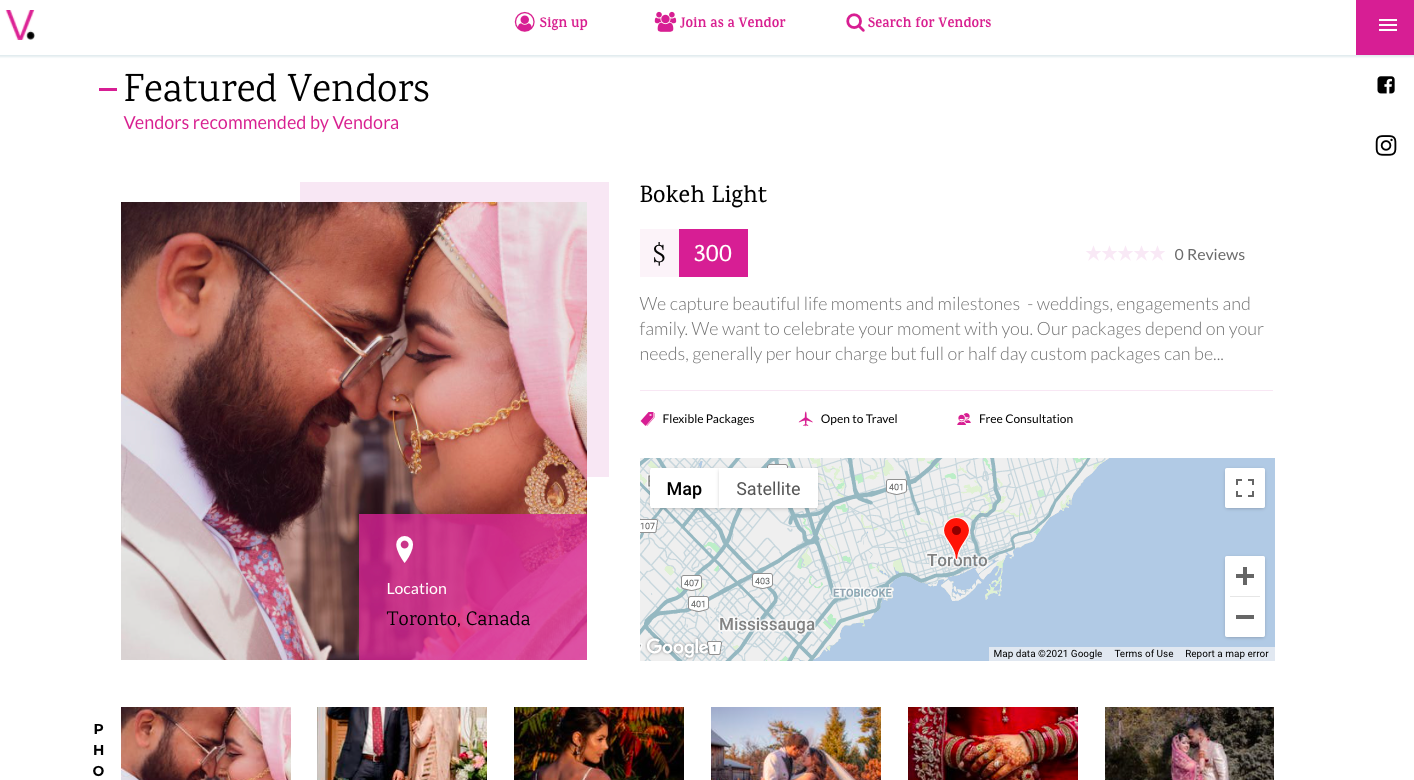Open the Instagram page icon

(x=1386, y=146)
